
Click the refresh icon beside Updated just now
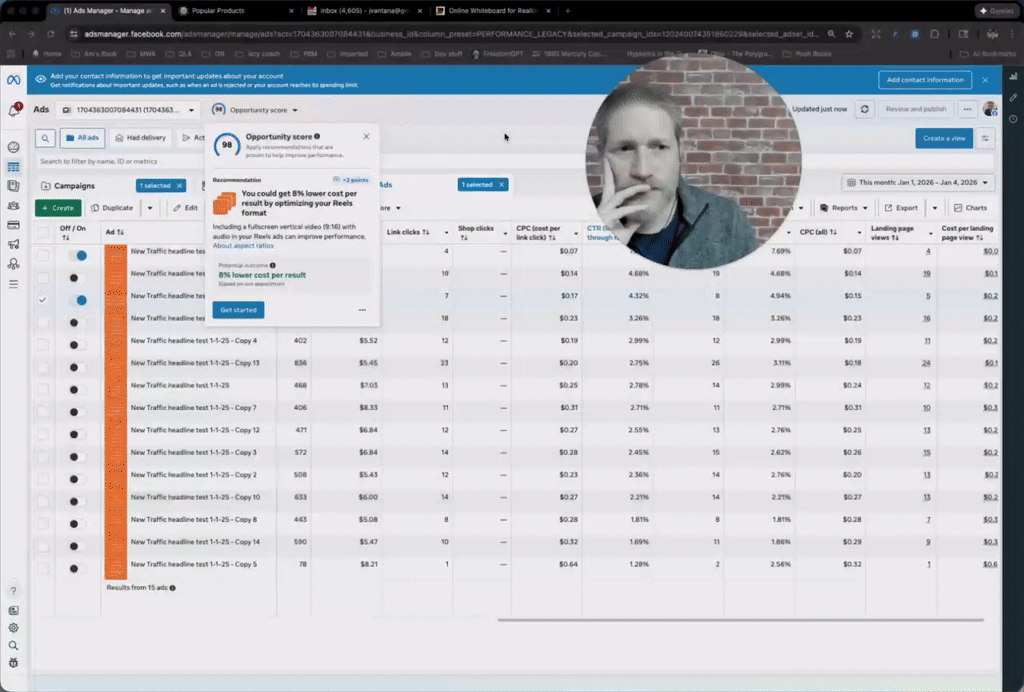click(x=865, y=109)
